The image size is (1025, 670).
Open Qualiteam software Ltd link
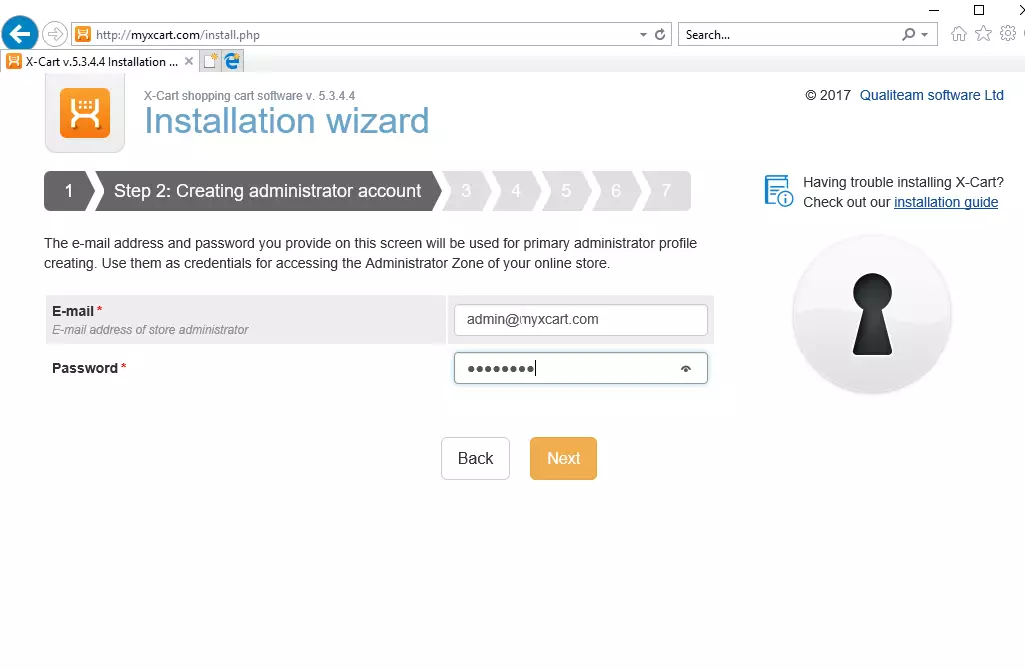pos(932,95)
